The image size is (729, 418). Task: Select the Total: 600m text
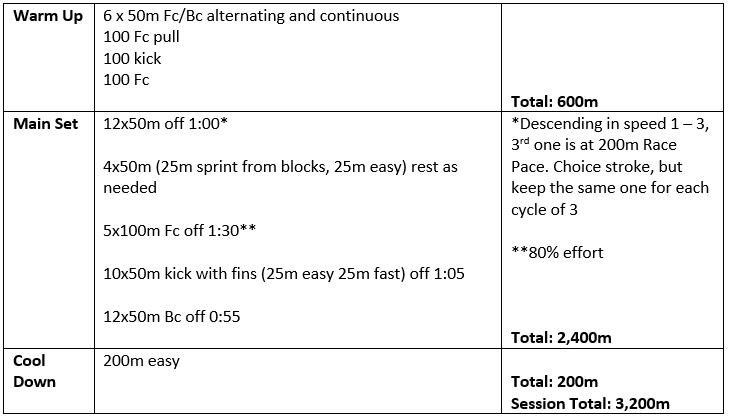coord(557,102)
